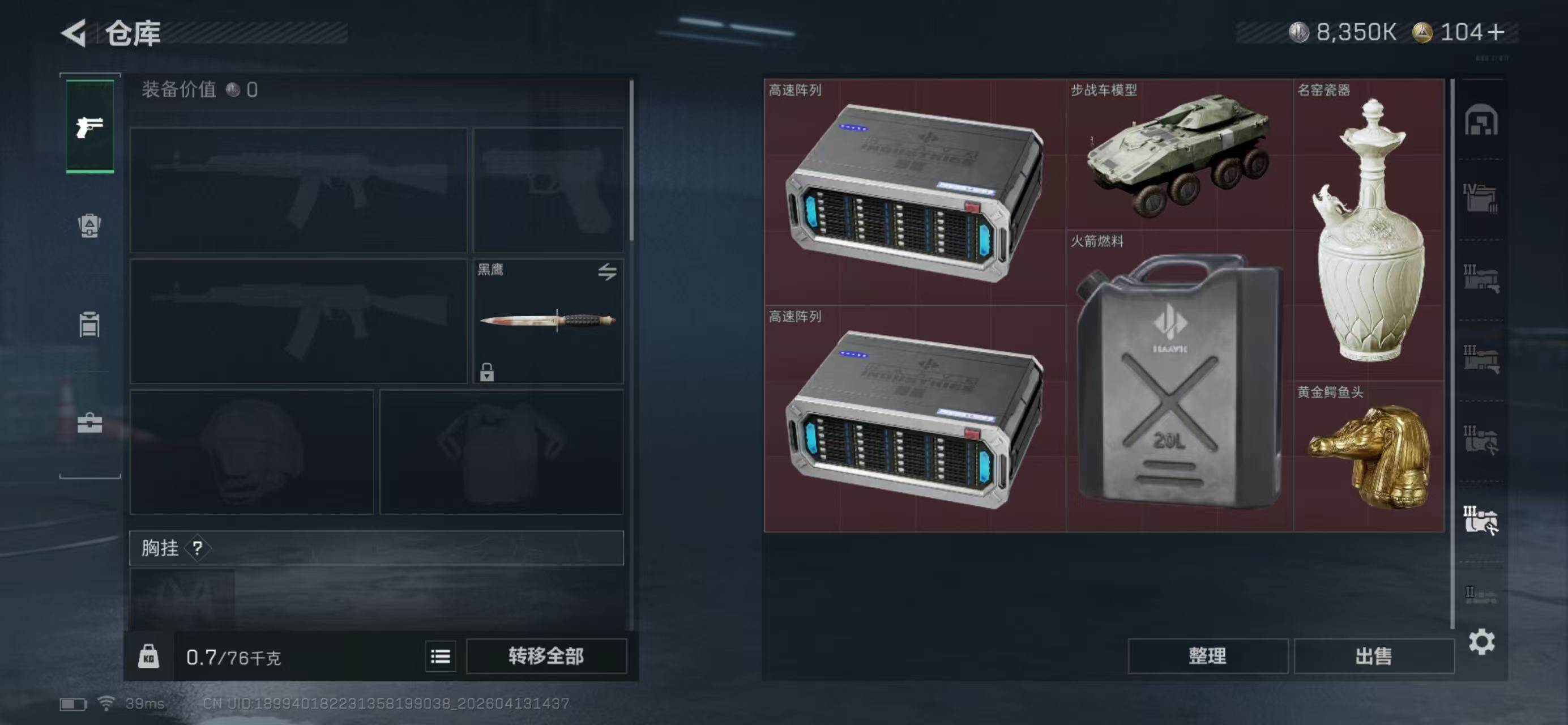
Task: Click the list view icon beside 转移全部
Action: tap(440, 656)
